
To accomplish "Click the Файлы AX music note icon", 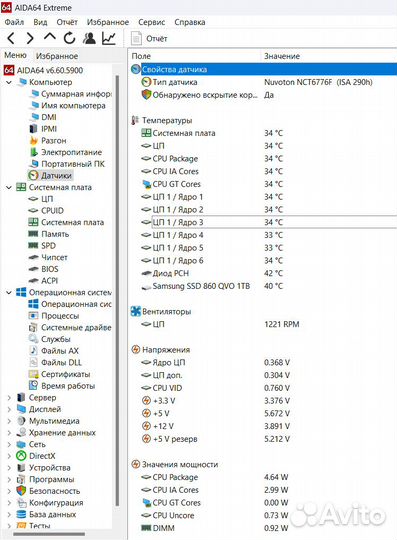I will [x=33, y=351].
